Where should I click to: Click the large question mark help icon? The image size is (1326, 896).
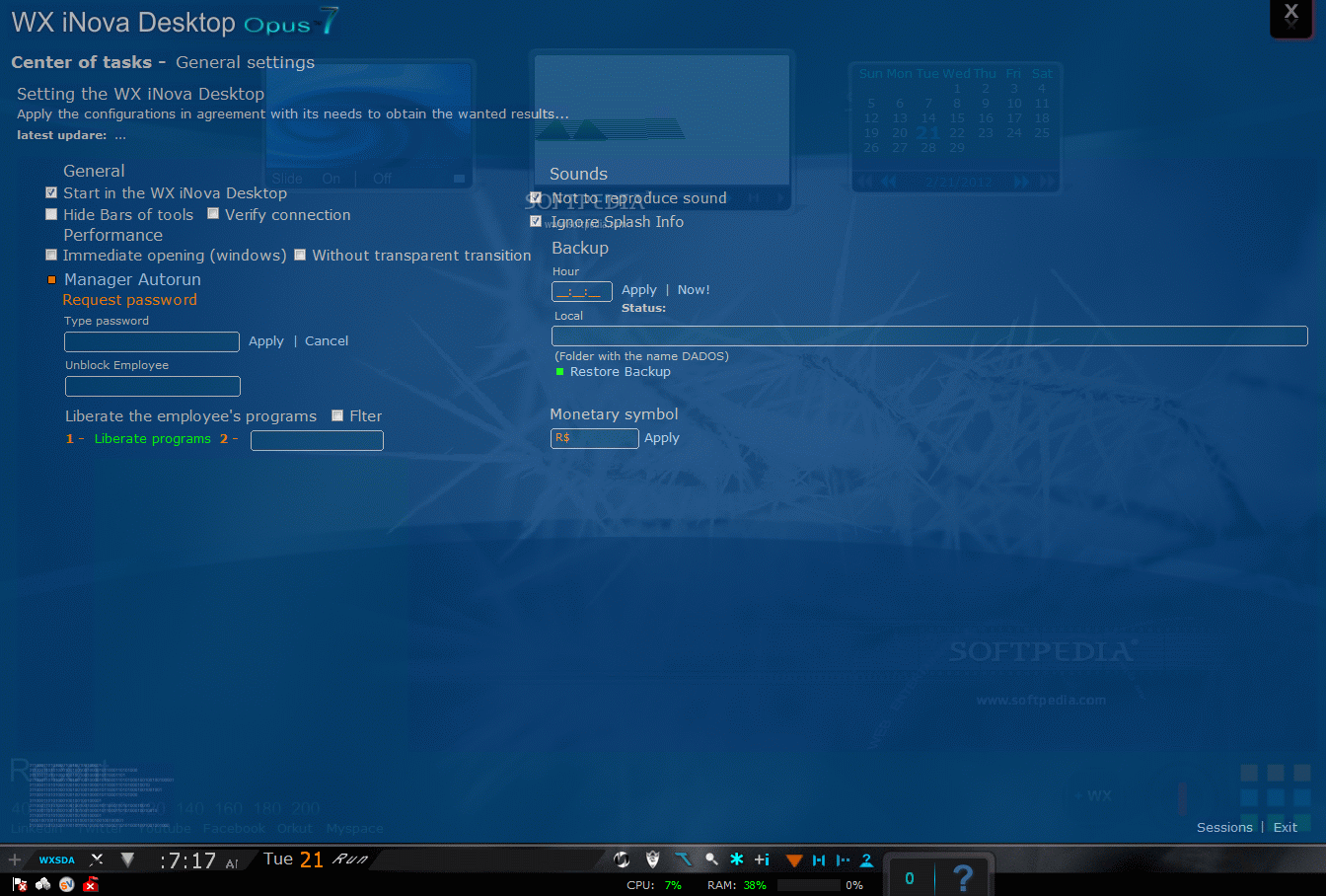[963, 876]
